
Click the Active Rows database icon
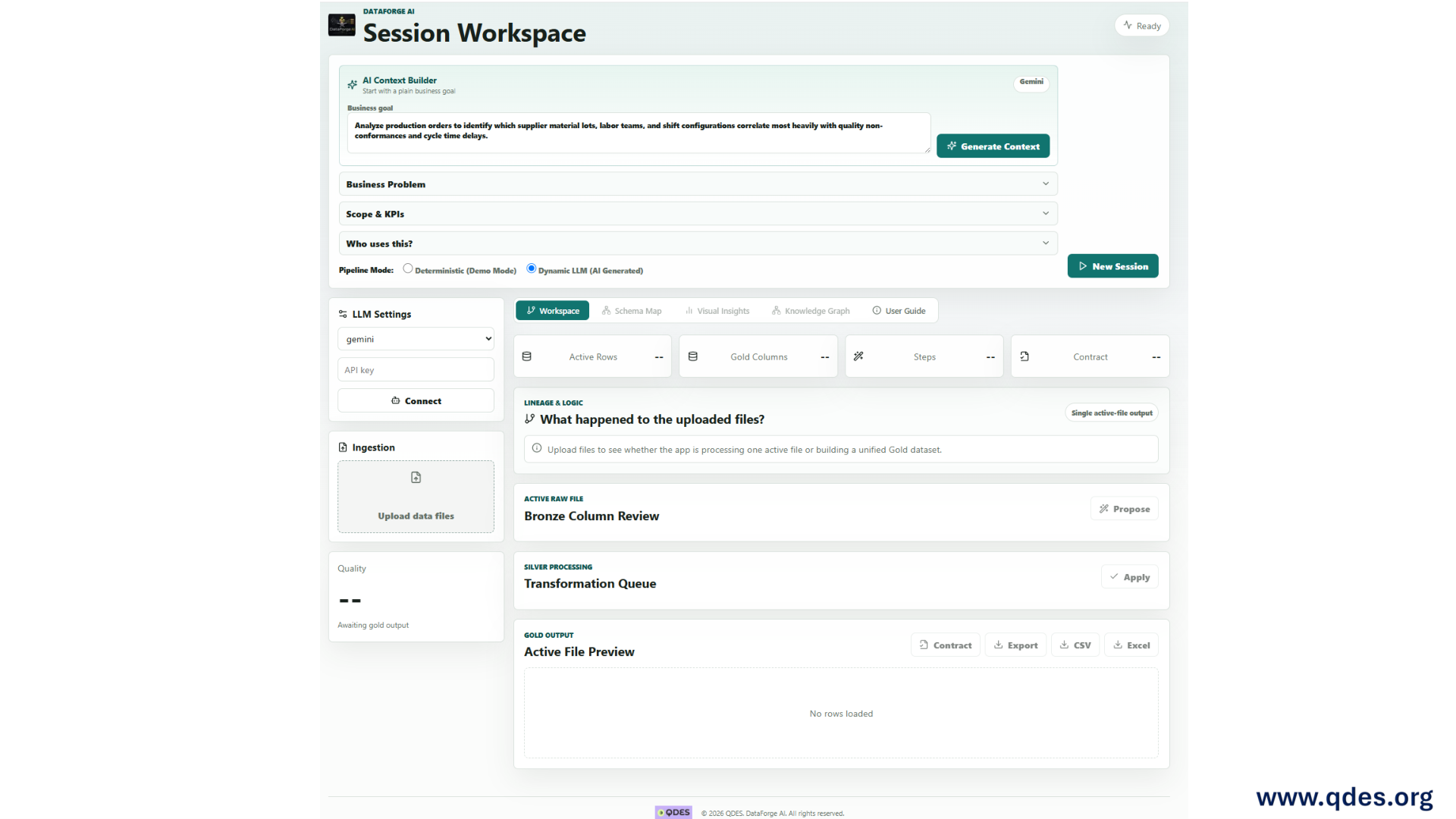[527, 356]
